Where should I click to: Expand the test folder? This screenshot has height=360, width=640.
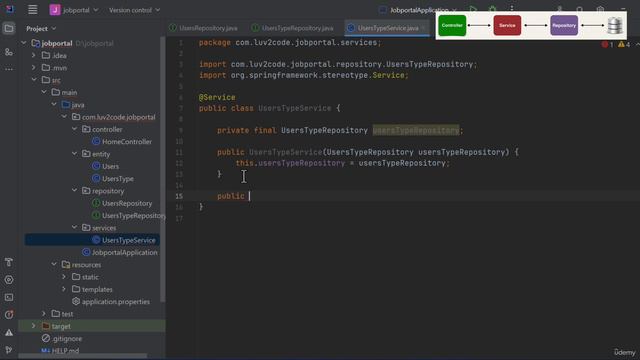(x=44, y=313)
